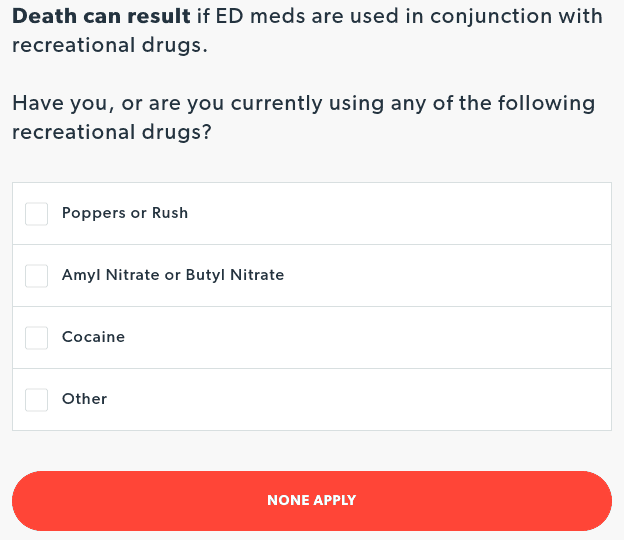This screenshot has width=624, height=540.
Task: Click the bold 'Death can result' text
Action: (x=100, y=17)
